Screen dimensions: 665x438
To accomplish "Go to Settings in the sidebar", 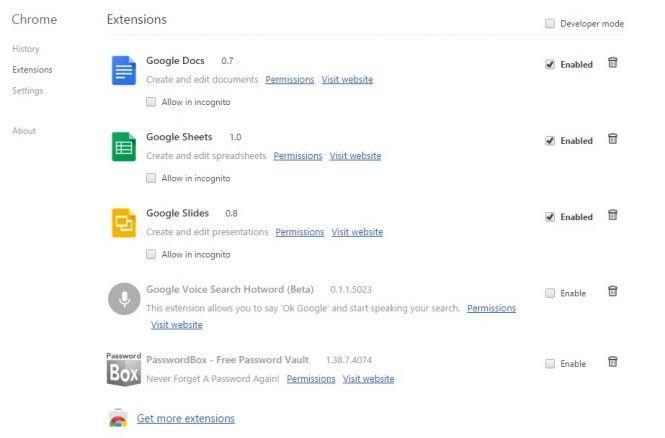I will pyautogui.click(x=28, y=91).
